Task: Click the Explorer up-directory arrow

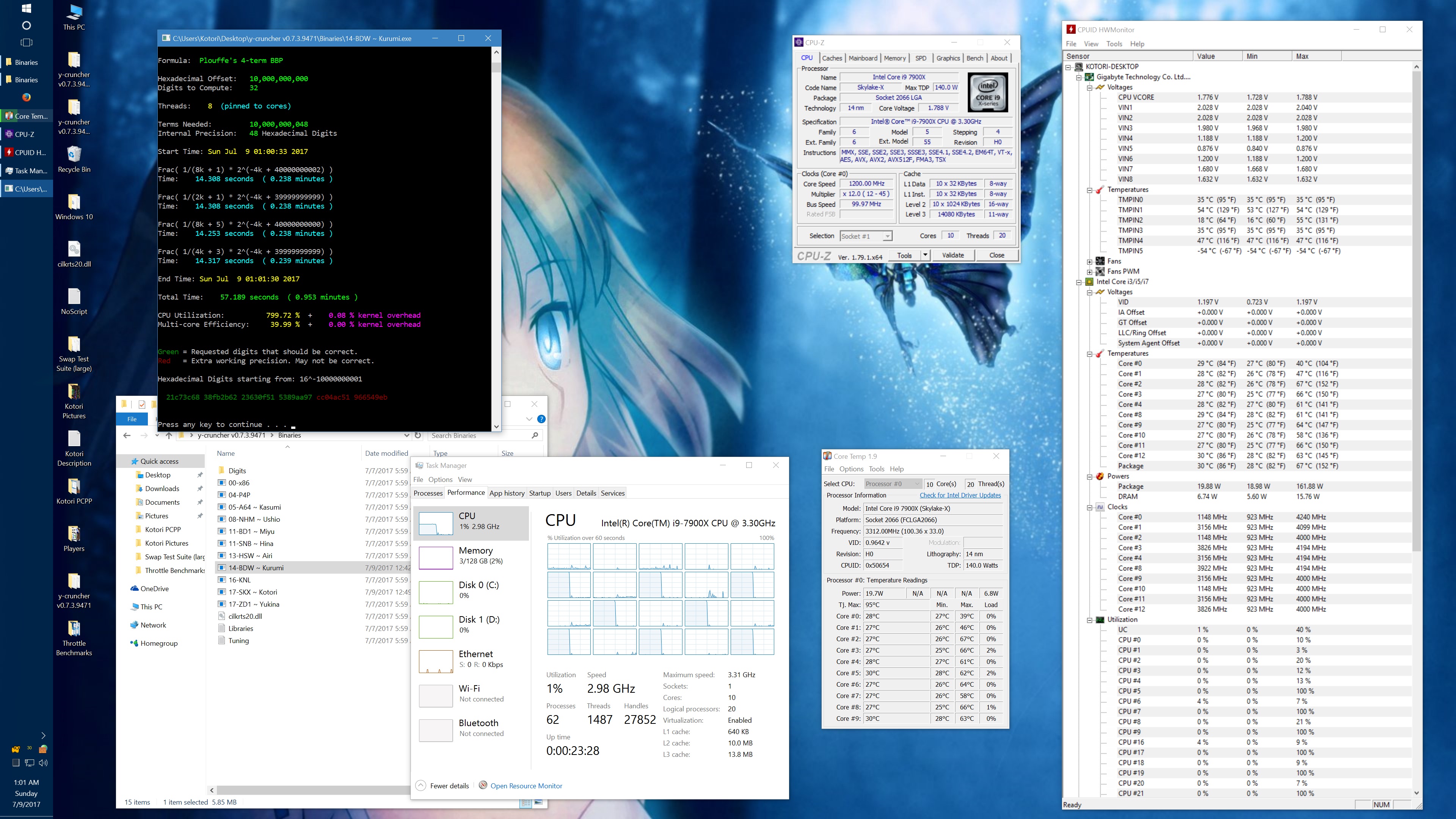Action: 168,435
